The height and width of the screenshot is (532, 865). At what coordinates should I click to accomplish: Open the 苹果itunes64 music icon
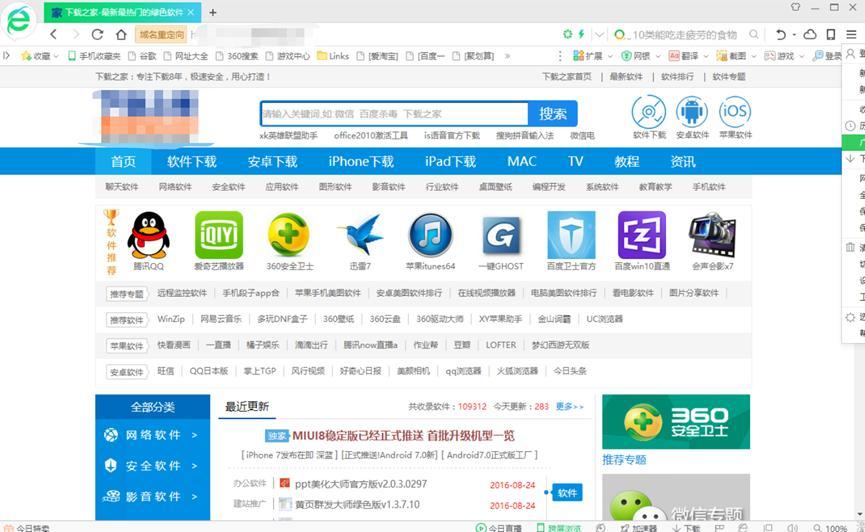430,235
